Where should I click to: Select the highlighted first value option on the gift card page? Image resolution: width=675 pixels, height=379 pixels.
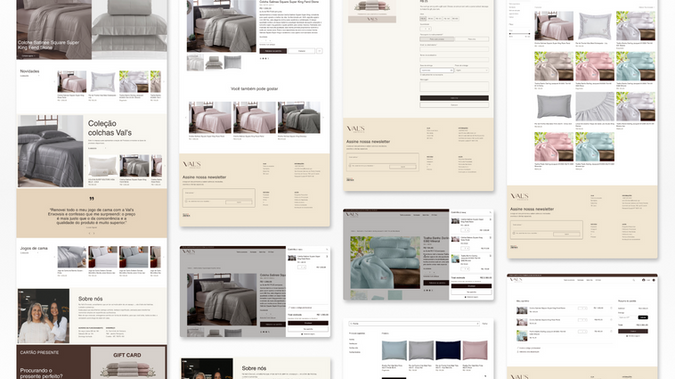point(423,19)
